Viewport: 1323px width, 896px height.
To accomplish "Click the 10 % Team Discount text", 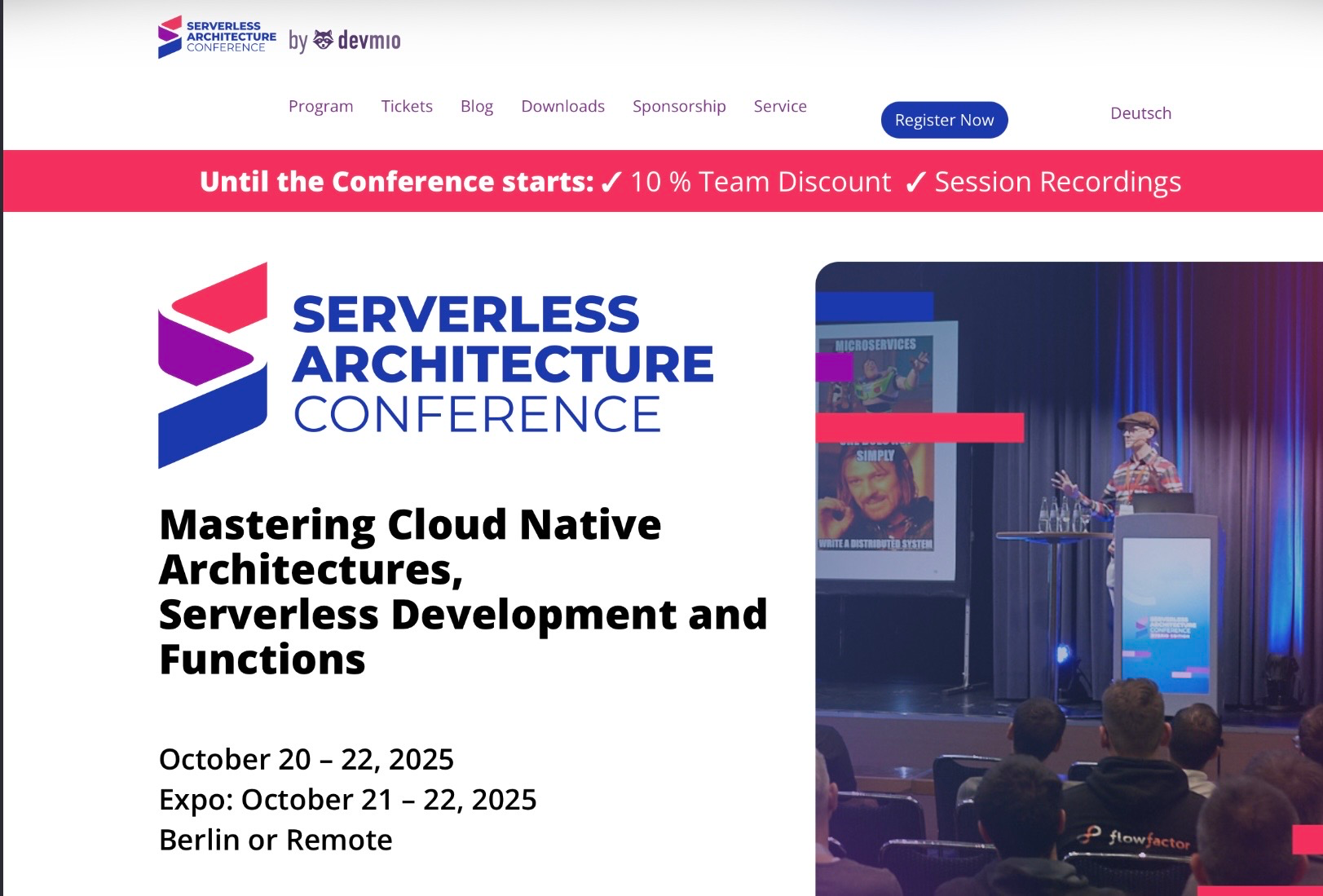I will [761, 181].
